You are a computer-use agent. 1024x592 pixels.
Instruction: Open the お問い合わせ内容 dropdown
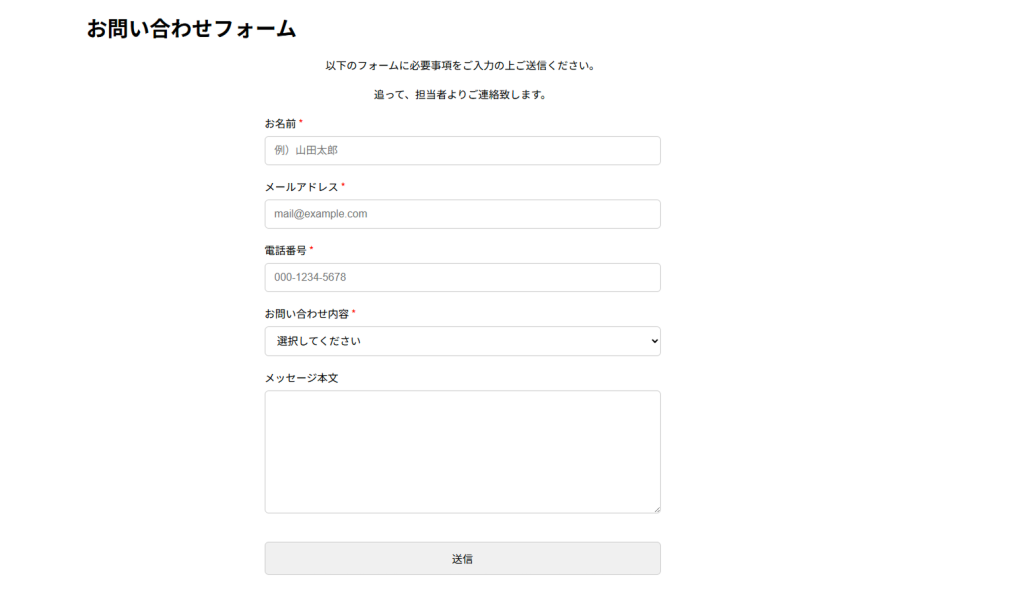point(462,341)
